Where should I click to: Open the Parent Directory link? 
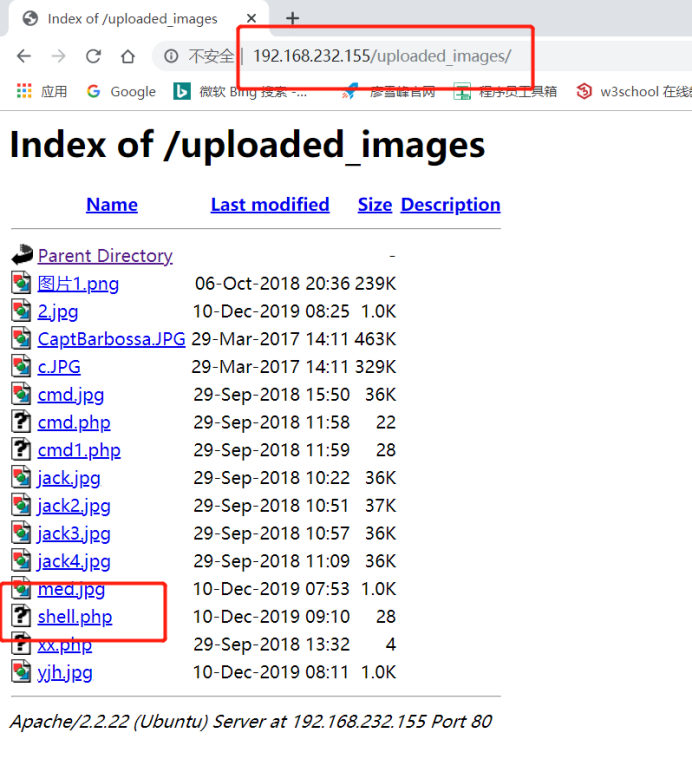(x=105, y=256)
